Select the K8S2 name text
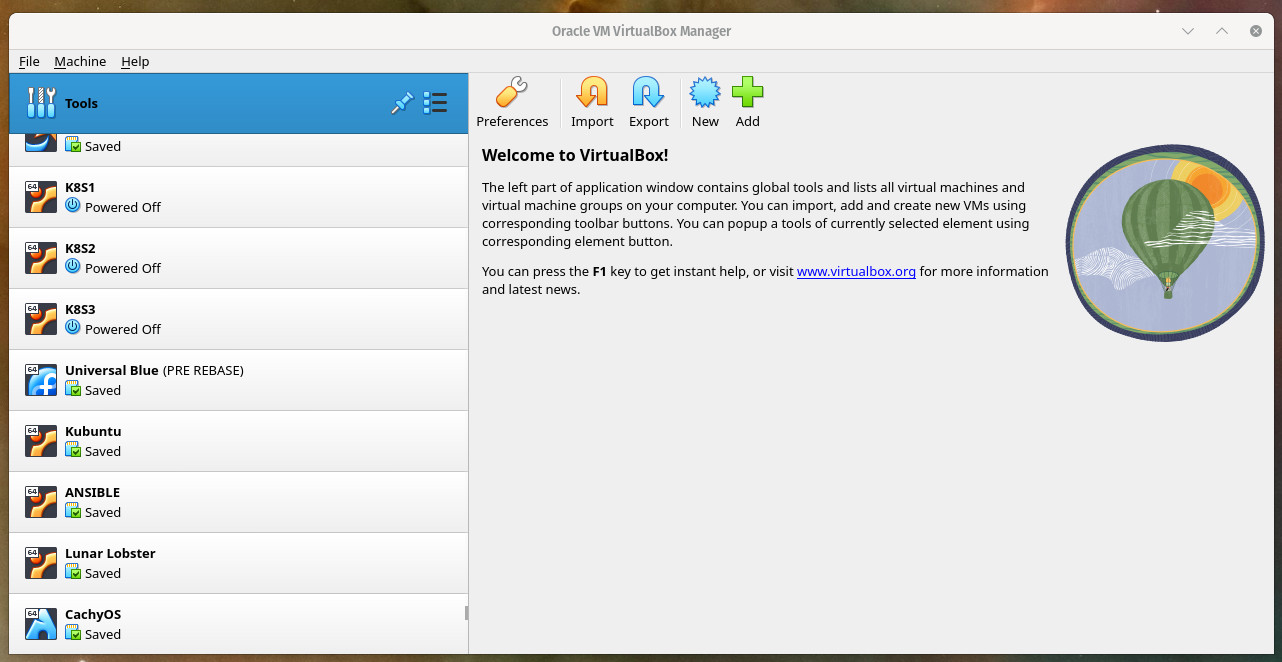Image resolution: width=1282 pixels, height=662 pixels. coord(80,248)
